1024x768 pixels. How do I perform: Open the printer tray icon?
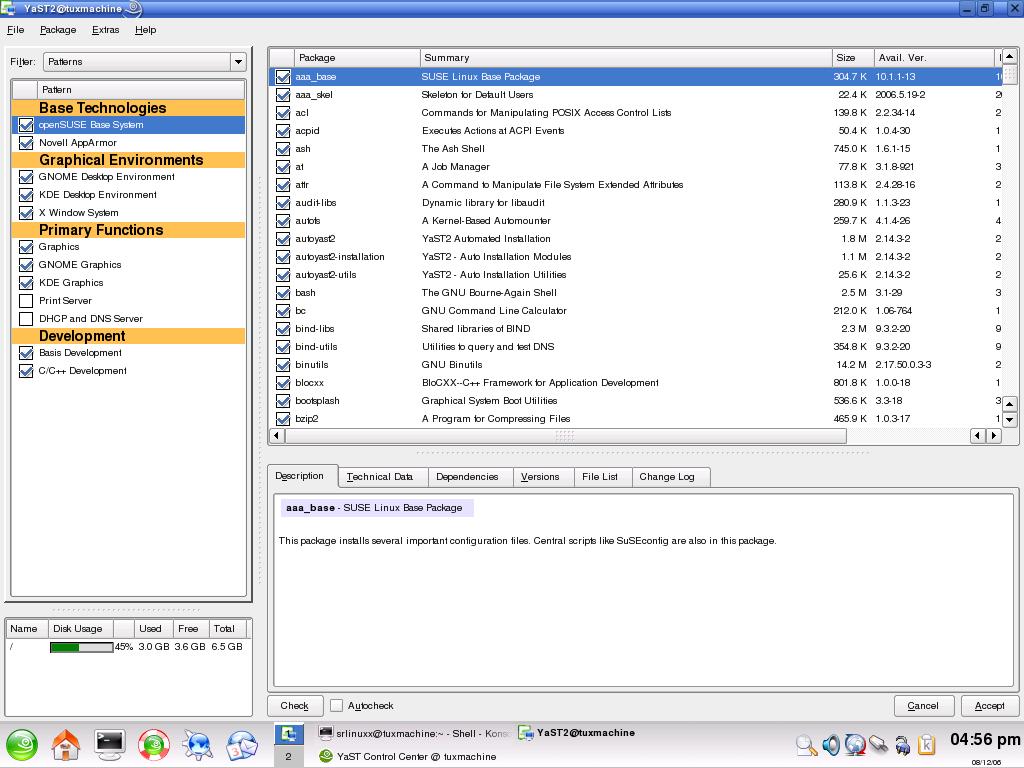click(x=903, y=744)
